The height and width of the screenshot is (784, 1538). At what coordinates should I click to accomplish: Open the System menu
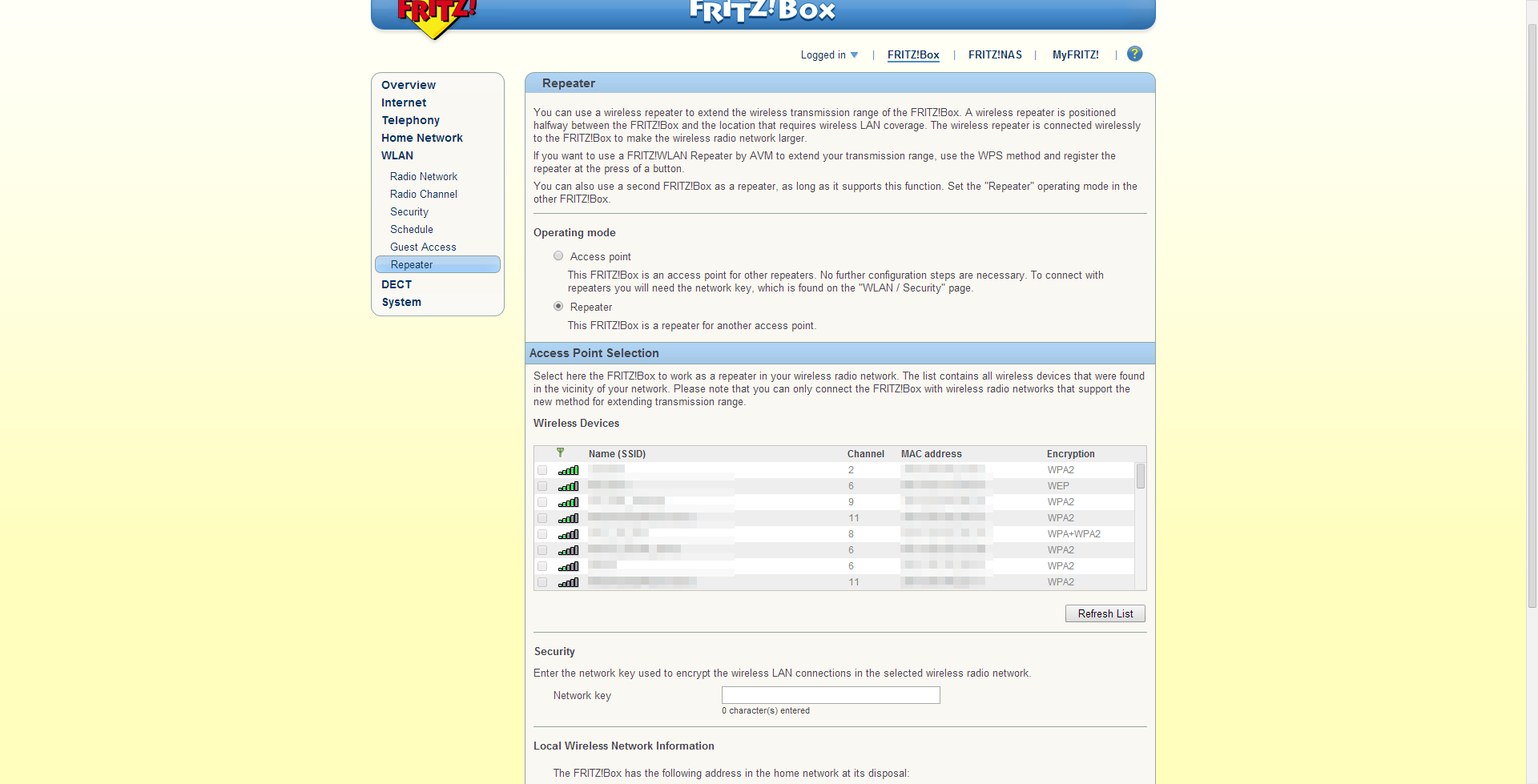tap(401, 302)
